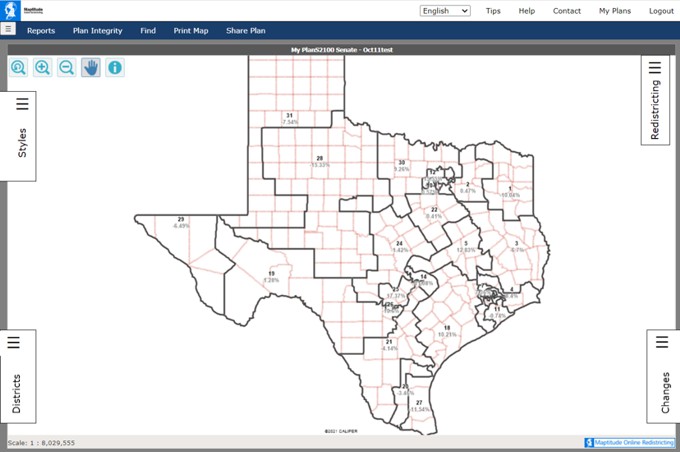This screenshot has height=452, width=680.
Task: Click the Maptitude Online Redistricting footer link
Action: [630, 442]
